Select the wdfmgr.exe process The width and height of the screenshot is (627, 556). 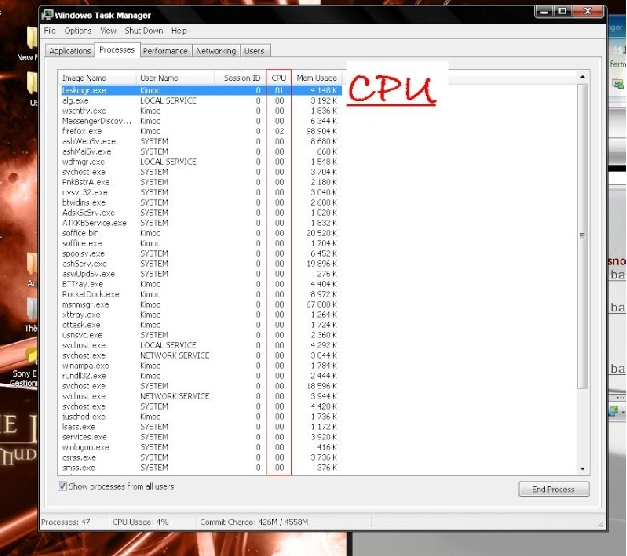(200, 162)
